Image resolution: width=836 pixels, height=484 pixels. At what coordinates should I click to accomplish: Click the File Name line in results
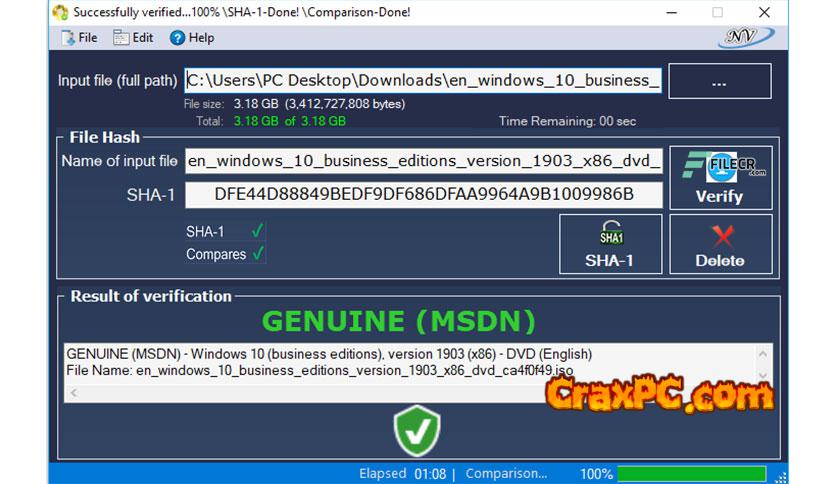click(319, 370)
